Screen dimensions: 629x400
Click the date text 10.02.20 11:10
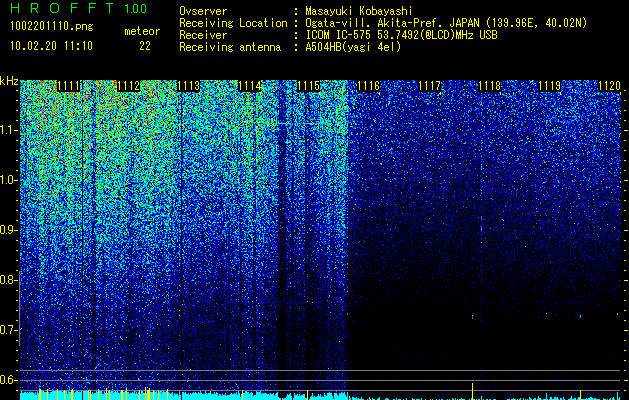click(51, 46)
